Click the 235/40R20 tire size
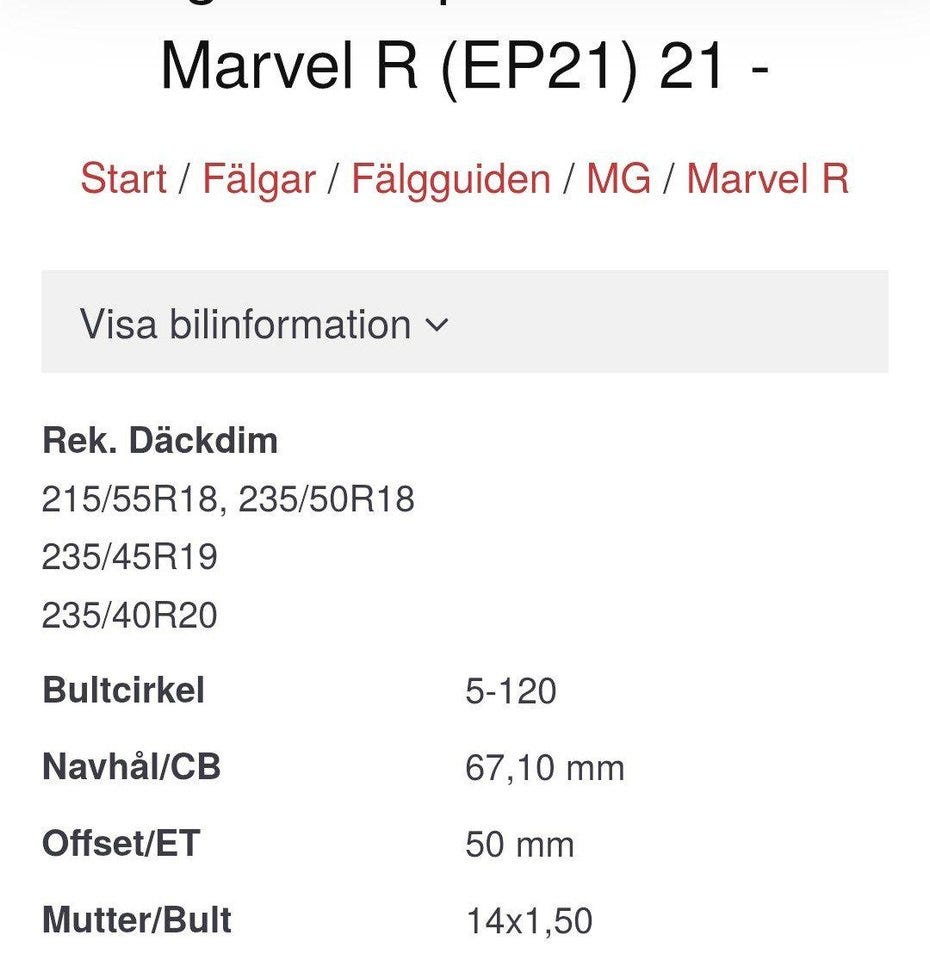This screenshot has height=960, width=930. (129, 615)
